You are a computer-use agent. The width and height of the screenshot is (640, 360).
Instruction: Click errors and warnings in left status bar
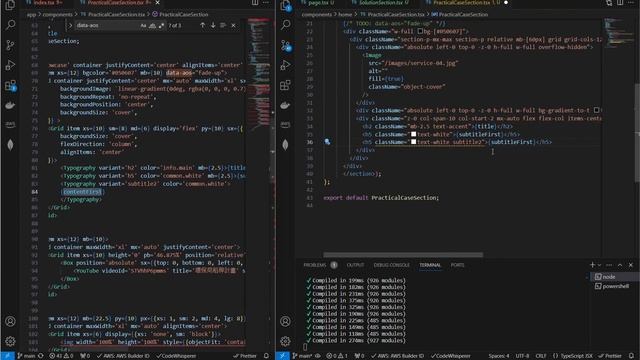coord(61,356)
